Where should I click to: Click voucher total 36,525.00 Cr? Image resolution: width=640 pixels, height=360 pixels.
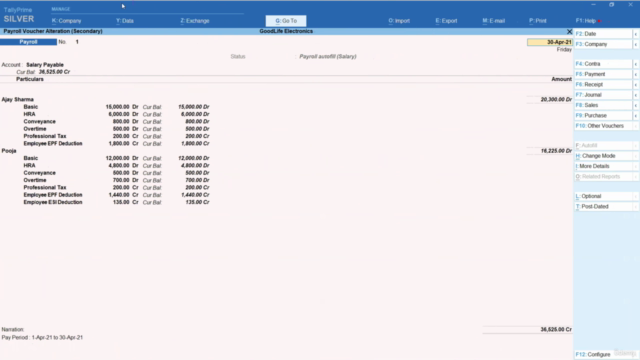point(556,329)
